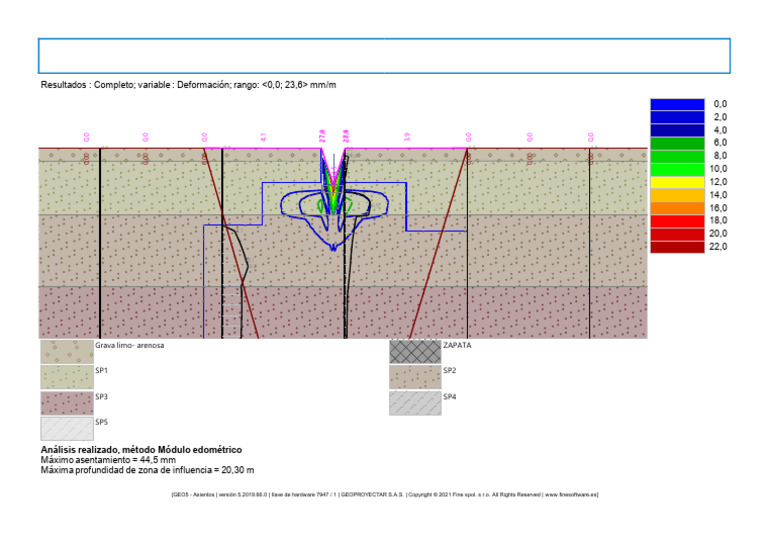Viewport: 768px width, 543px height.
Task: Click the '16,0' legend value label
Action: pos(719,208)
